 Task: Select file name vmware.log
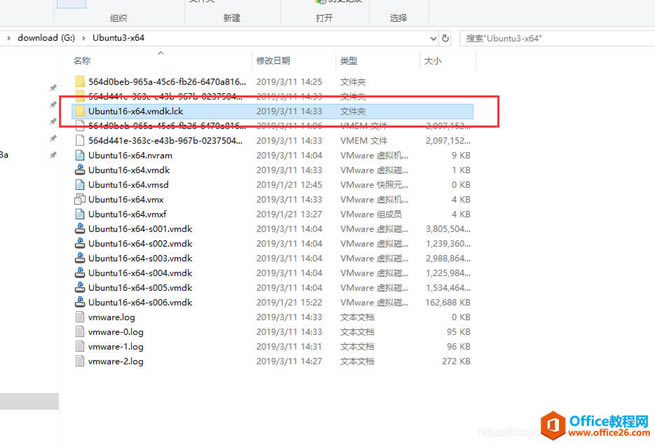point(112,317)
